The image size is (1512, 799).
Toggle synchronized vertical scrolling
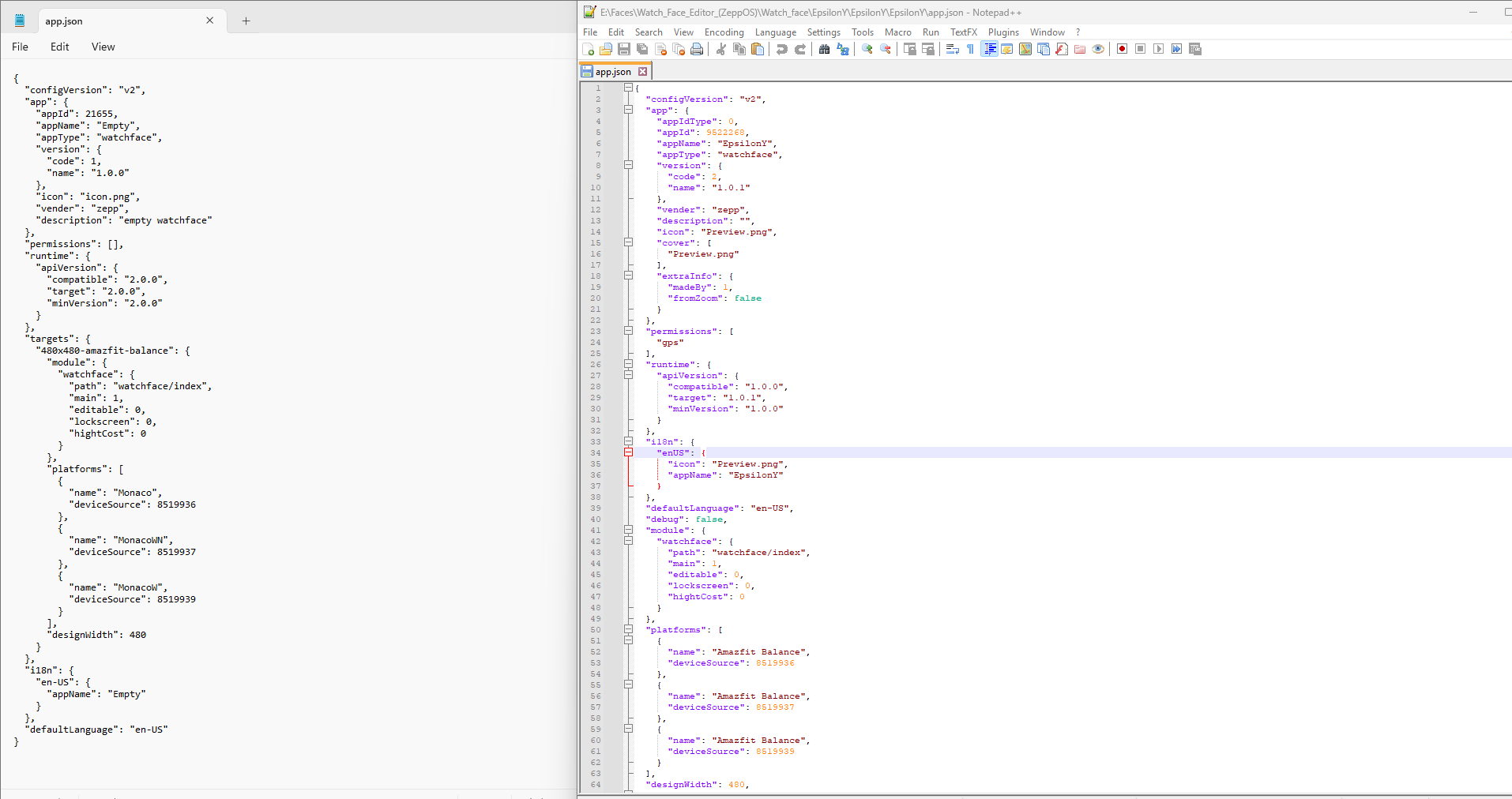click(x=909, y=49)
